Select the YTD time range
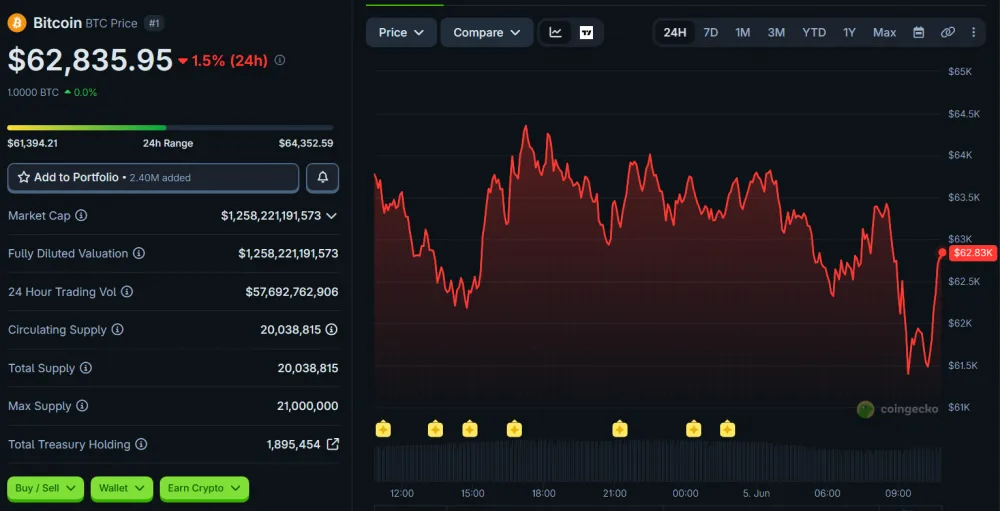The height and width of the screenshot is (511, 1000). point(814,33)
